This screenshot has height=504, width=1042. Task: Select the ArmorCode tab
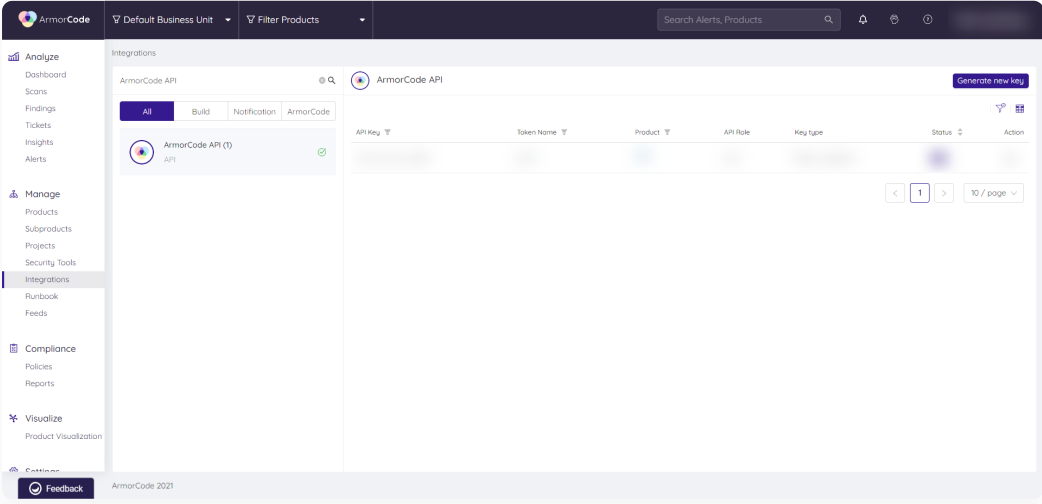click(308, 112)
